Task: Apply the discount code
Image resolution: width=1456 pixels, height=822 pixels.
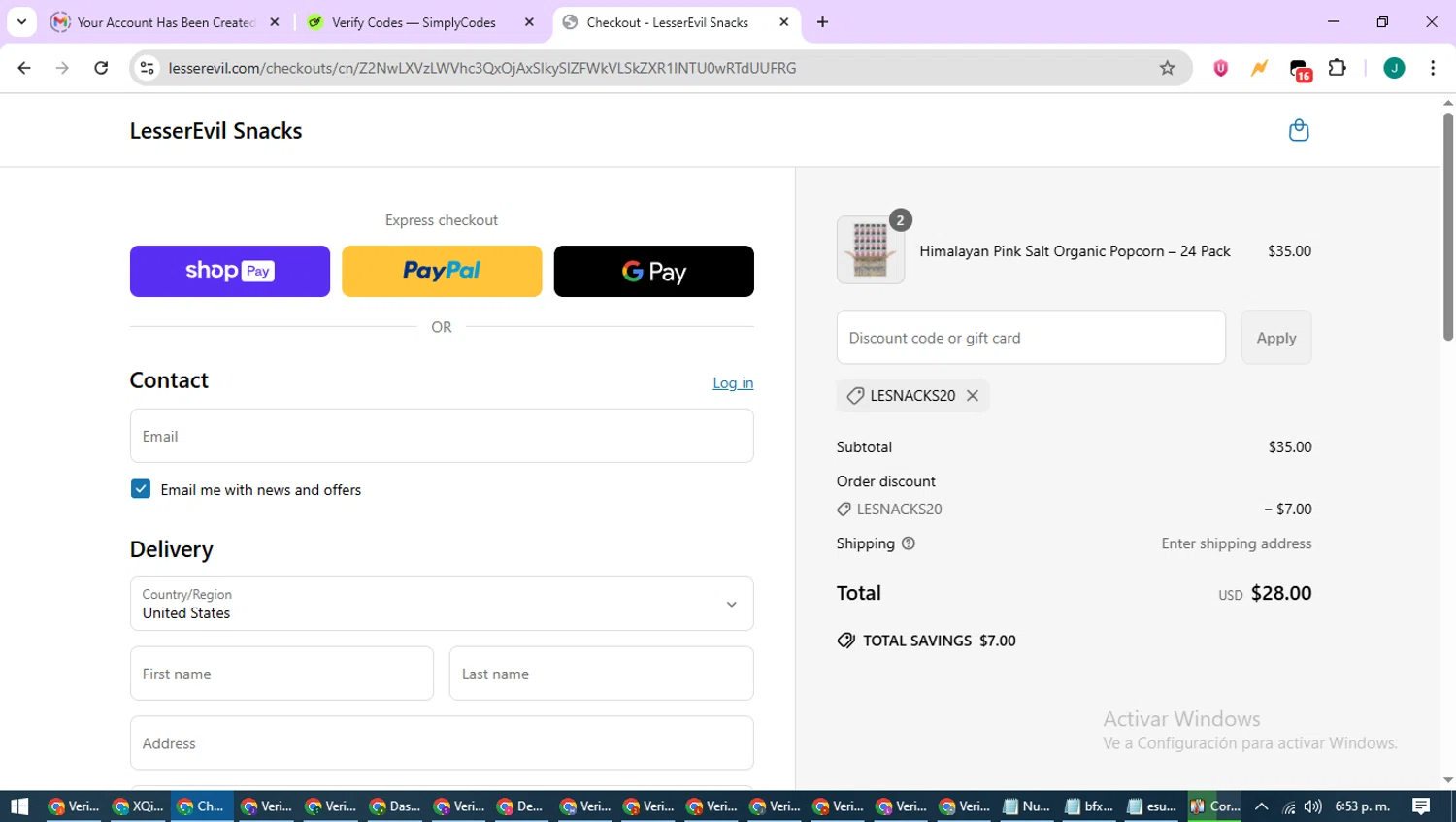Action: click(x=1276, y=338)
